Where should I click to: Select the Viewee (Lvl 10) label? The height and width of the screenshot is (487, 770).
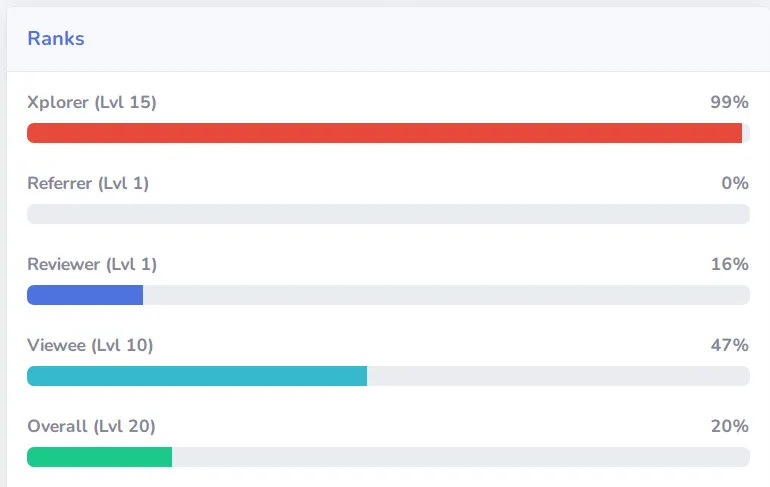point(90,345)
